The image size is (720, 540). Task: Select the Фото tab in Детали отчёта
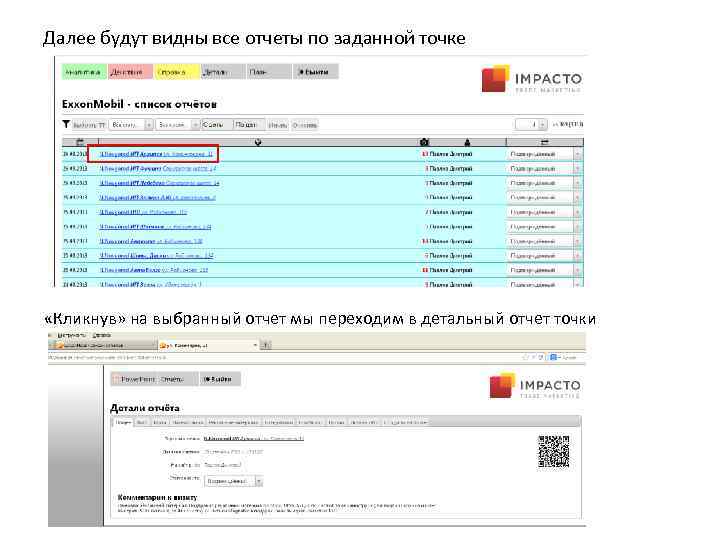click(142, 422)
